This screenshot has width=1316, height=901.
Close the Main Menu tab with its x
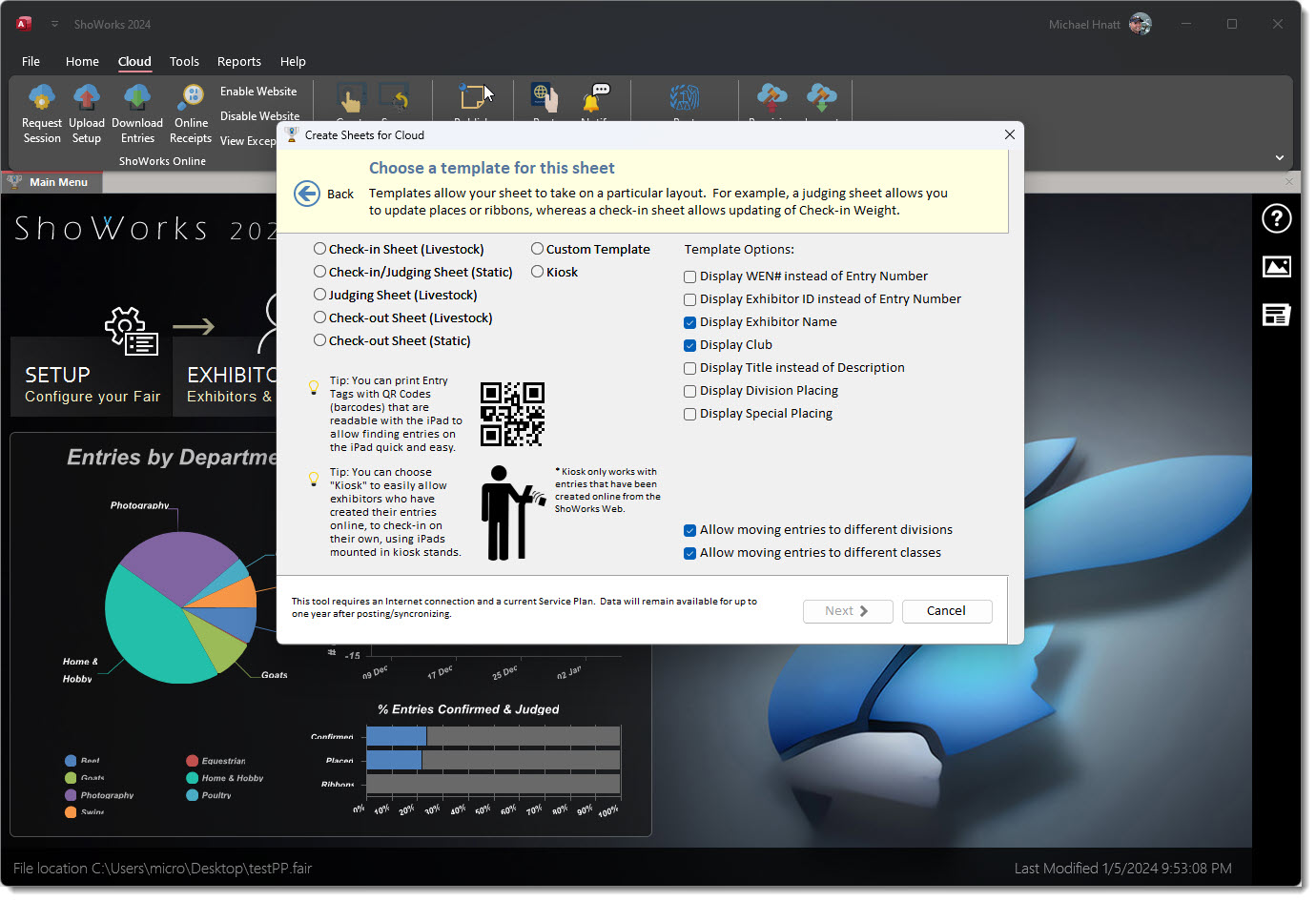(x=1288, y=181)
